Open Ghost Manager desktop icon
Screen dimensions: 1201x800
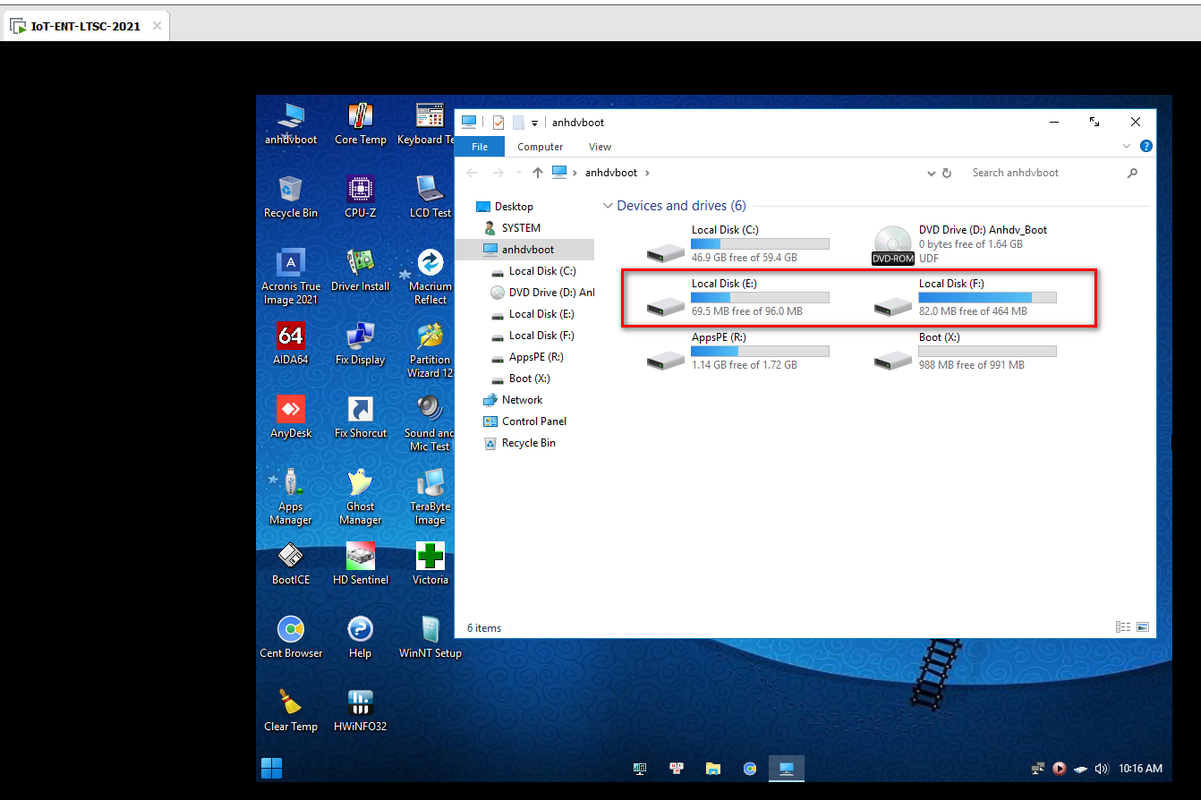click(x=360, y=497)
